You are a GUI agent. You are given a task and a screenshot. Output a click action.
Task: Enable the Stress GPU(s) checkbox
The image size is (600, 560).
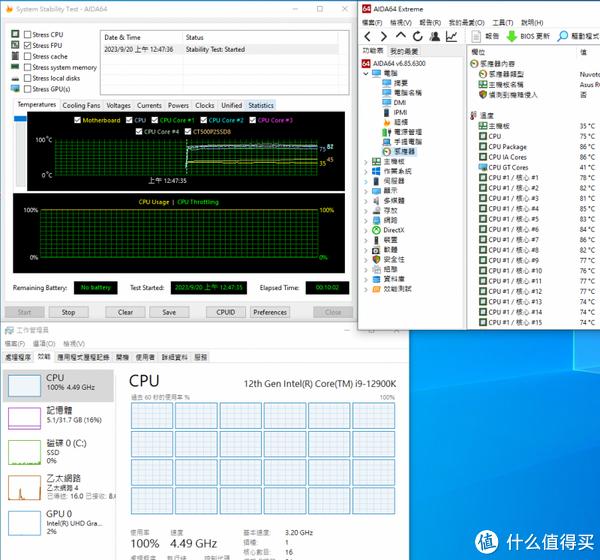tap(28, 89)
